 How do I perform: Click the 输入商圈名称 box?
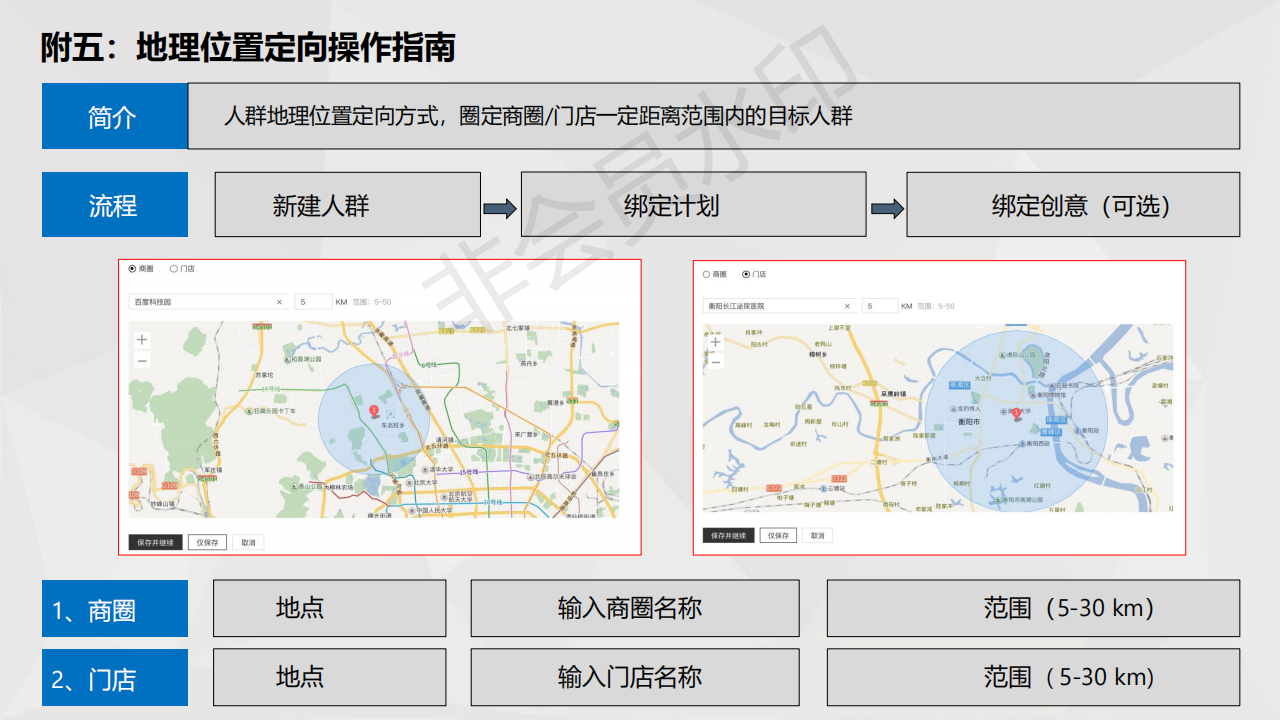(x=635, y=608)
